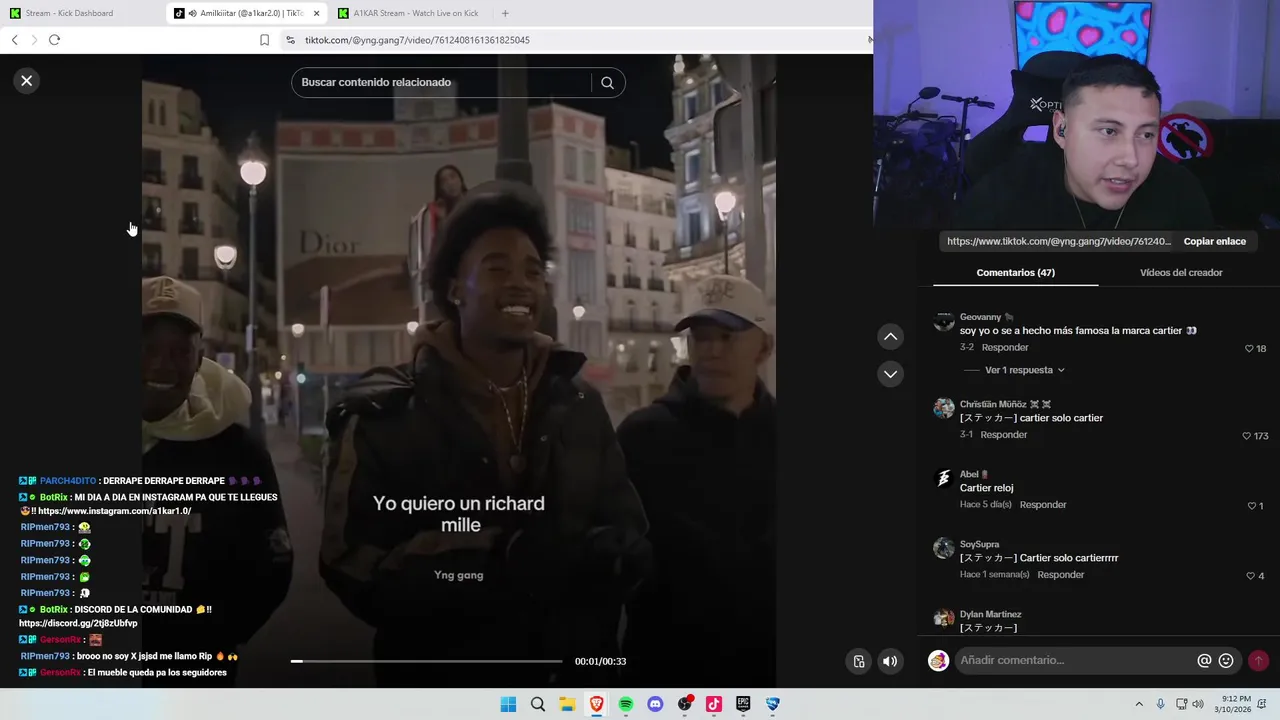1280x720 pixels.
Task: Open OBS Studio taskbar icon
Action: [685, 704]
